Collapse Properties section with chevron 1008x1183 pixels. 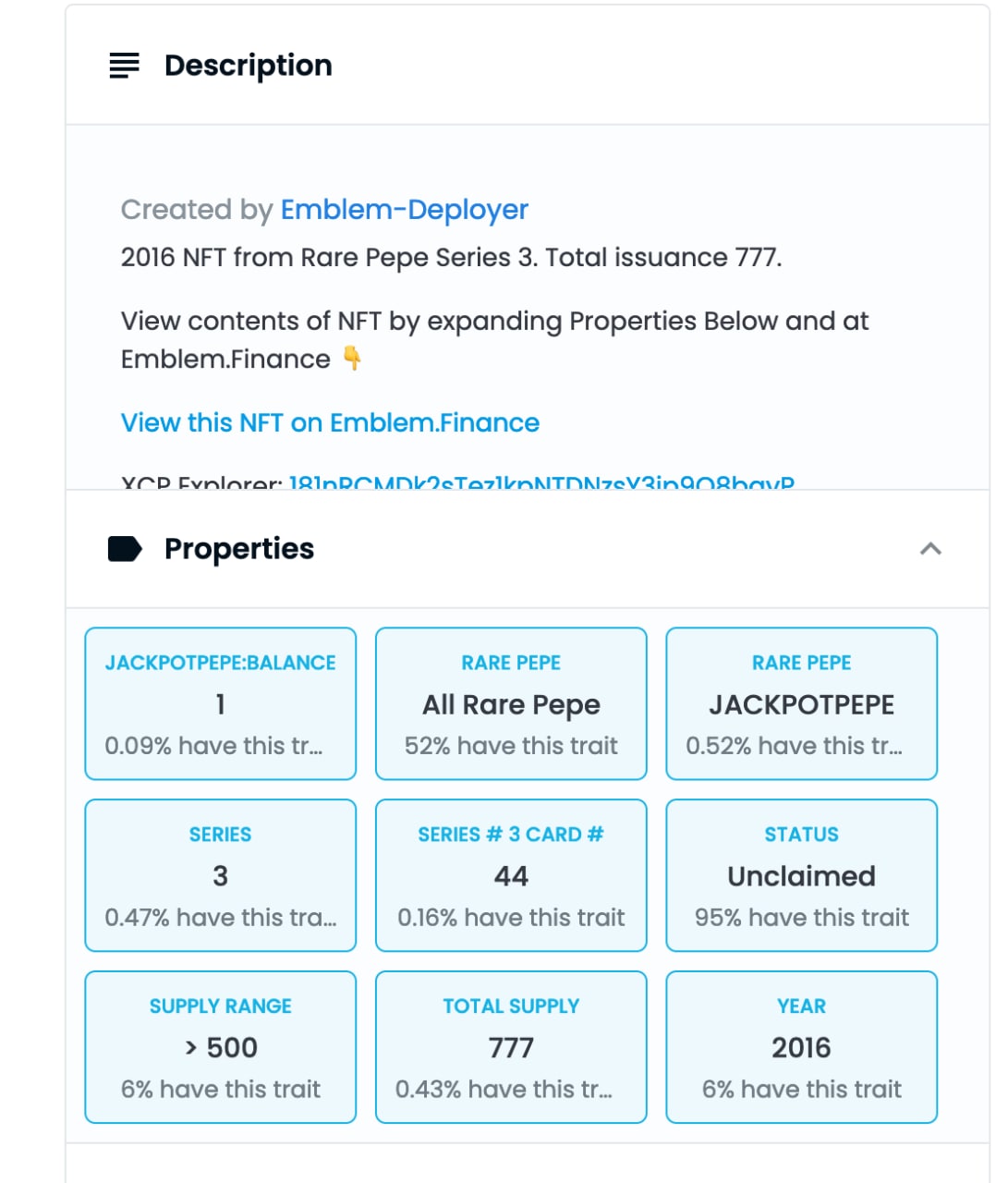(x=930, y=549)
